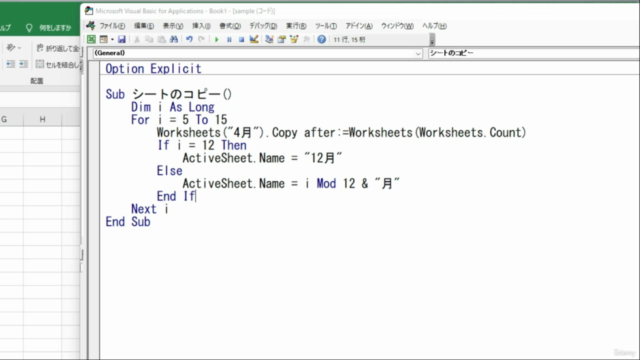Open the ファイル(F) menu
This screenshot has width=640, height=360.
coord(112,26)
